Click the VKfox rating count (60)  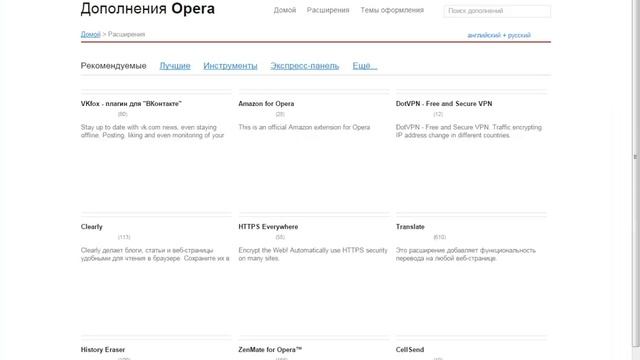coord(122,114)
